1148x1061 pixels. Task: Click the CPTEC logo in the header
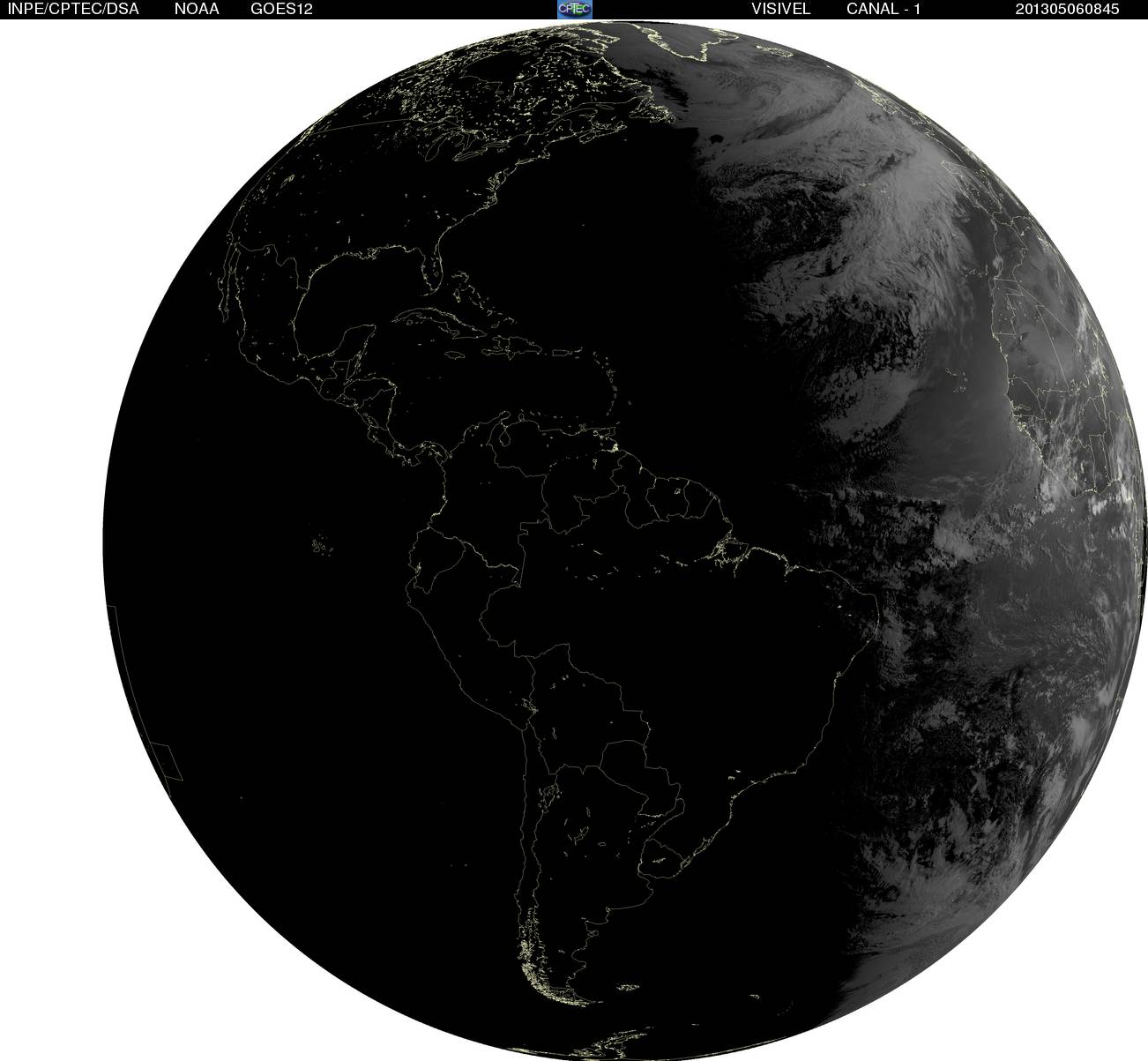point(575,9)
